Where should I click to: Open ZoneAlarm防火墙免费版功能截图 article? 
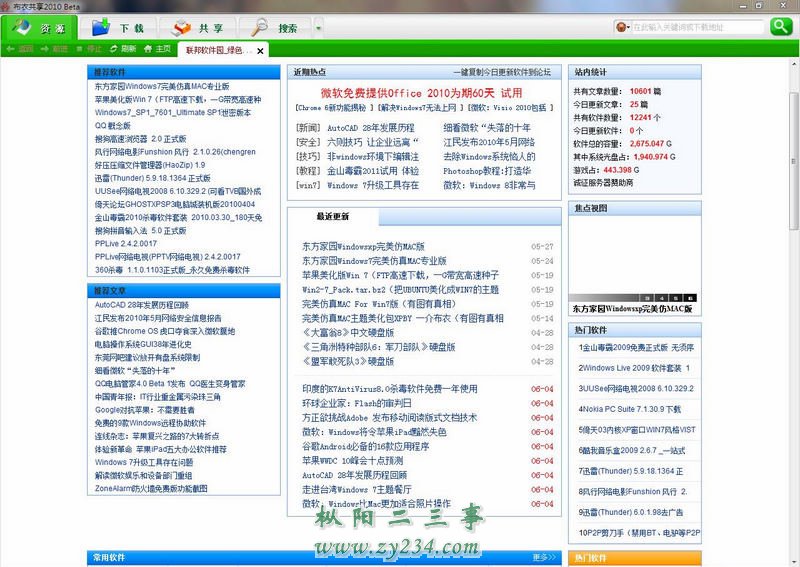151,488
